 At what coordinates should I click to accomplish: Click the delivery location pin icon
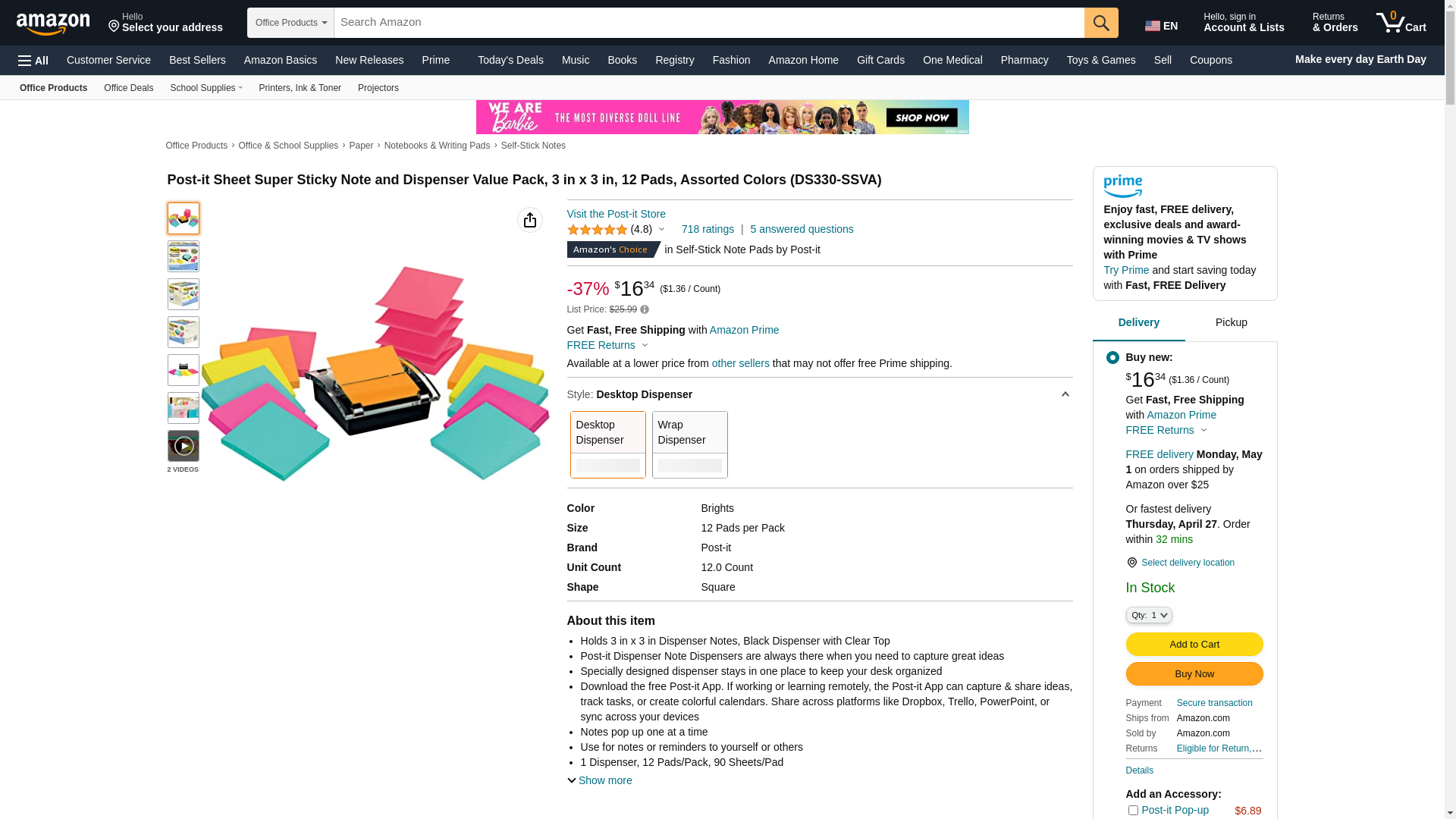pyautogui.click(x=1131, y=563)
